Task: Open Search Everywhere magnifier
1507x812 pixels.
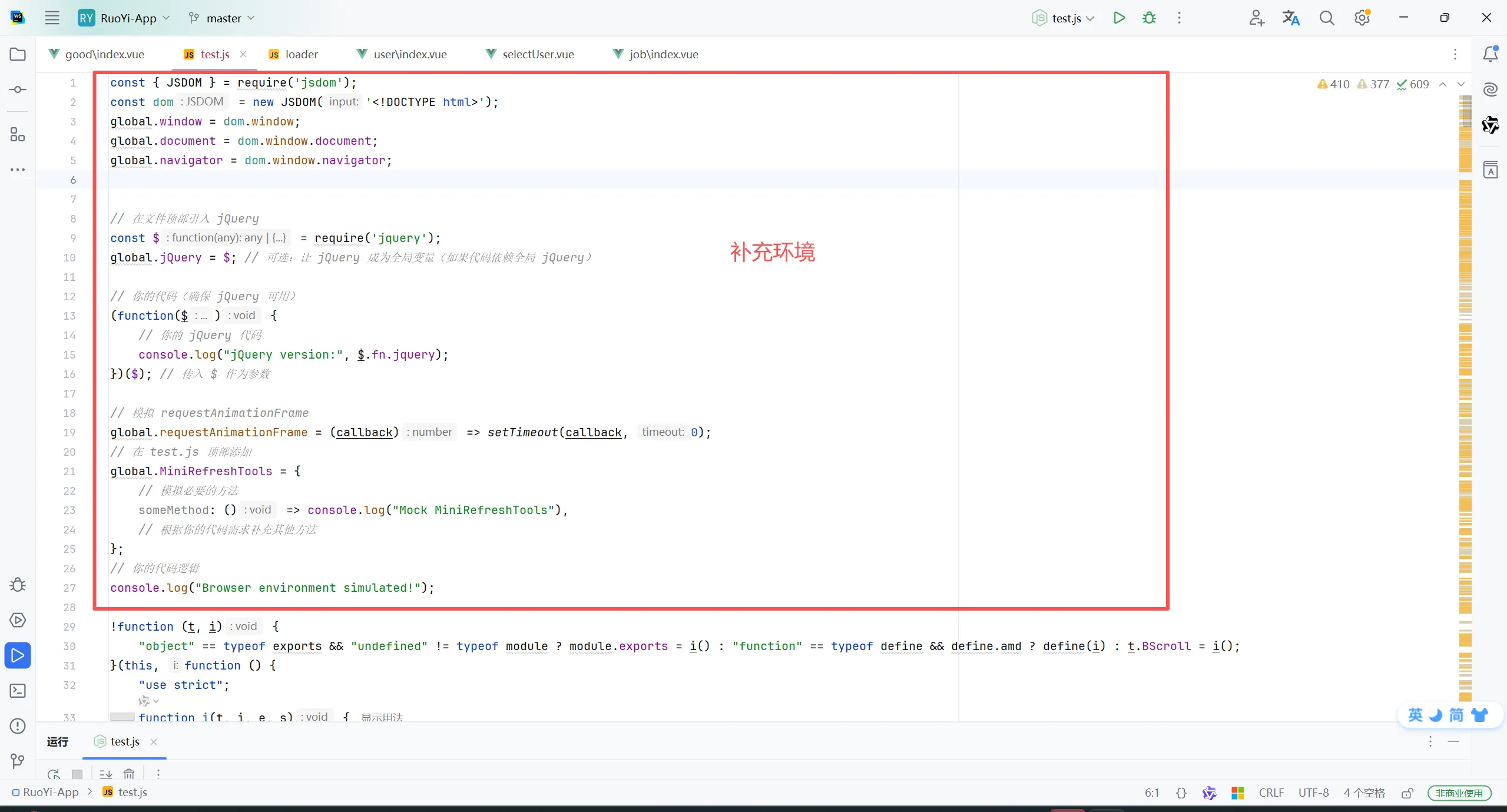Action: 1326,18
